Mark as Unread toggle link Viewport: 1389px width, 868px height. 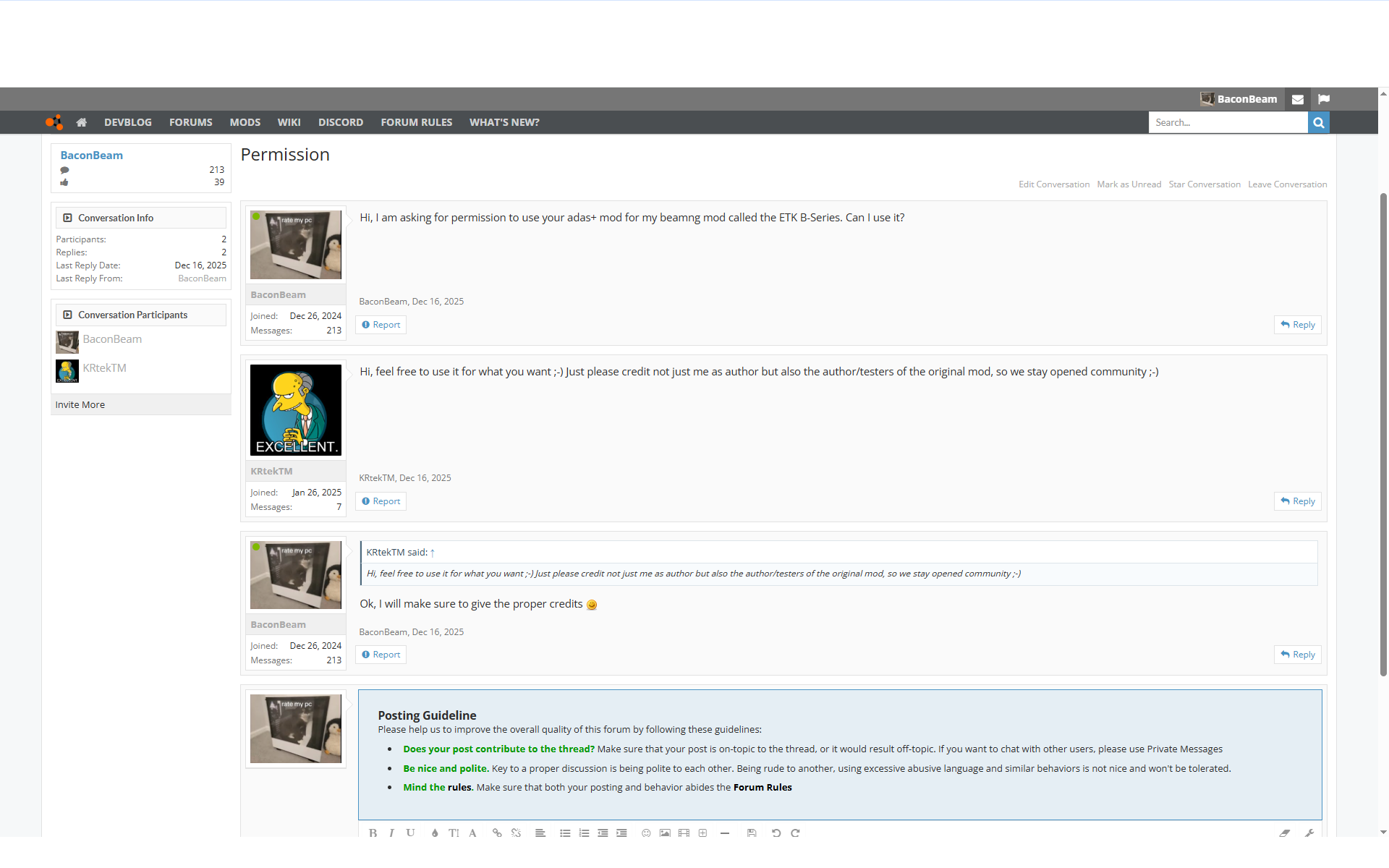coord(1129,184)
